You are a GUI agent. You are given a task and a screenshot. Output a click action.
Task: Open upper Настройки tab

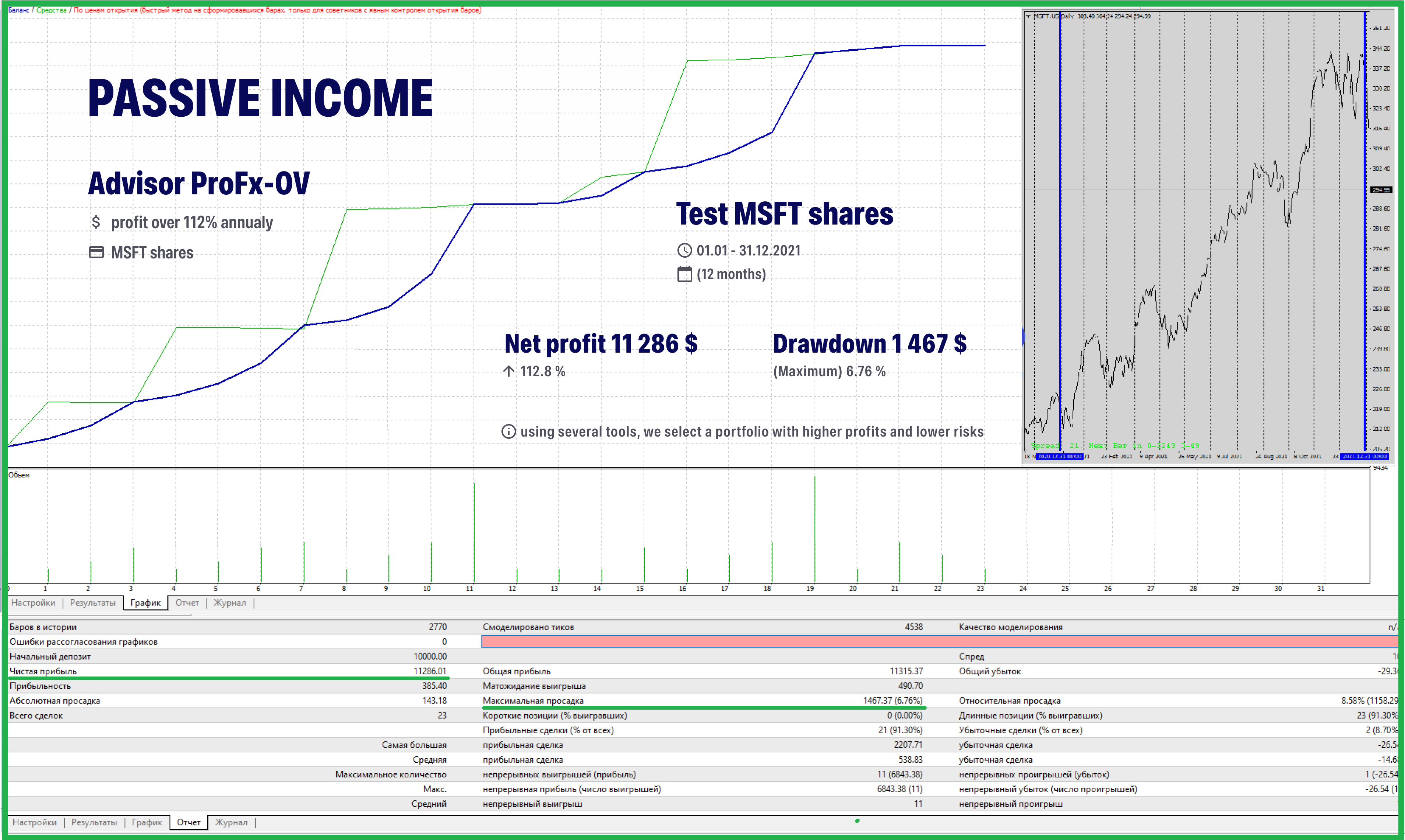pyautogui.click(x=33, y=603)
